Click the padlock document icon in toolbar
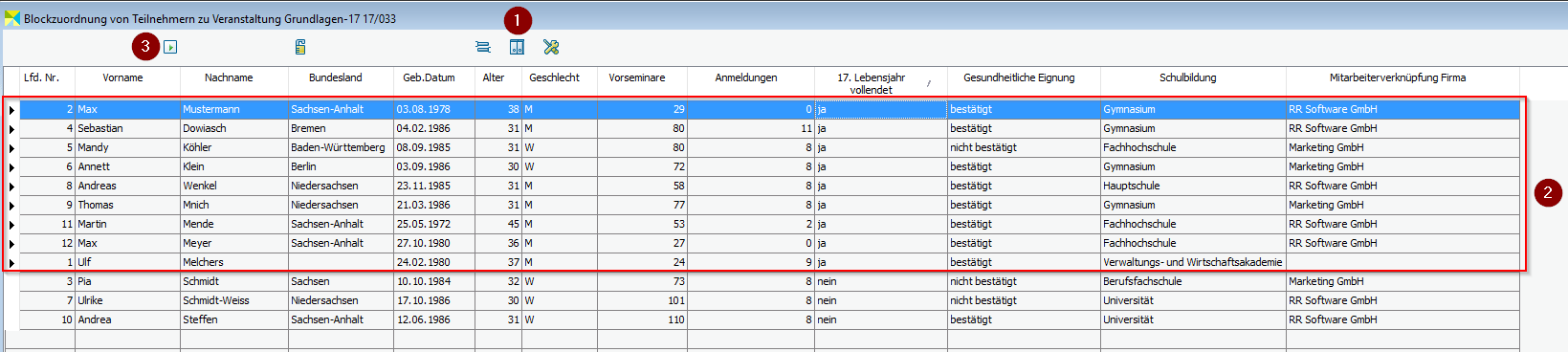The image size is (1568, 352). coord(300,47)
